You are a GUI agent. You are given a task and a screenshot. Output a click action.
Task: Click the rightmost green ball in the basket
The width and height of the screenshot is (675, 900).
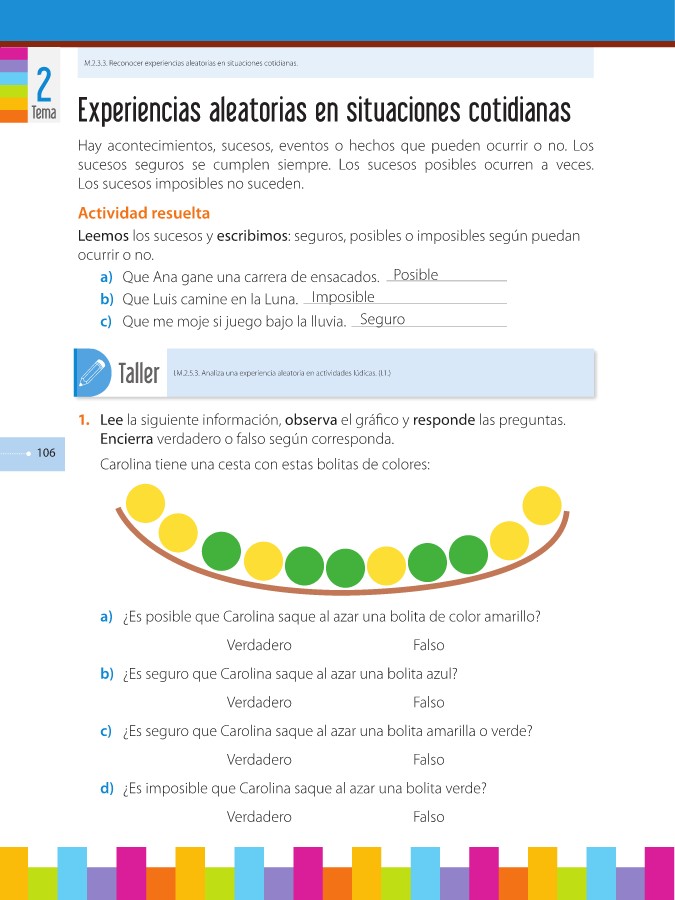(x=468, y=553)
